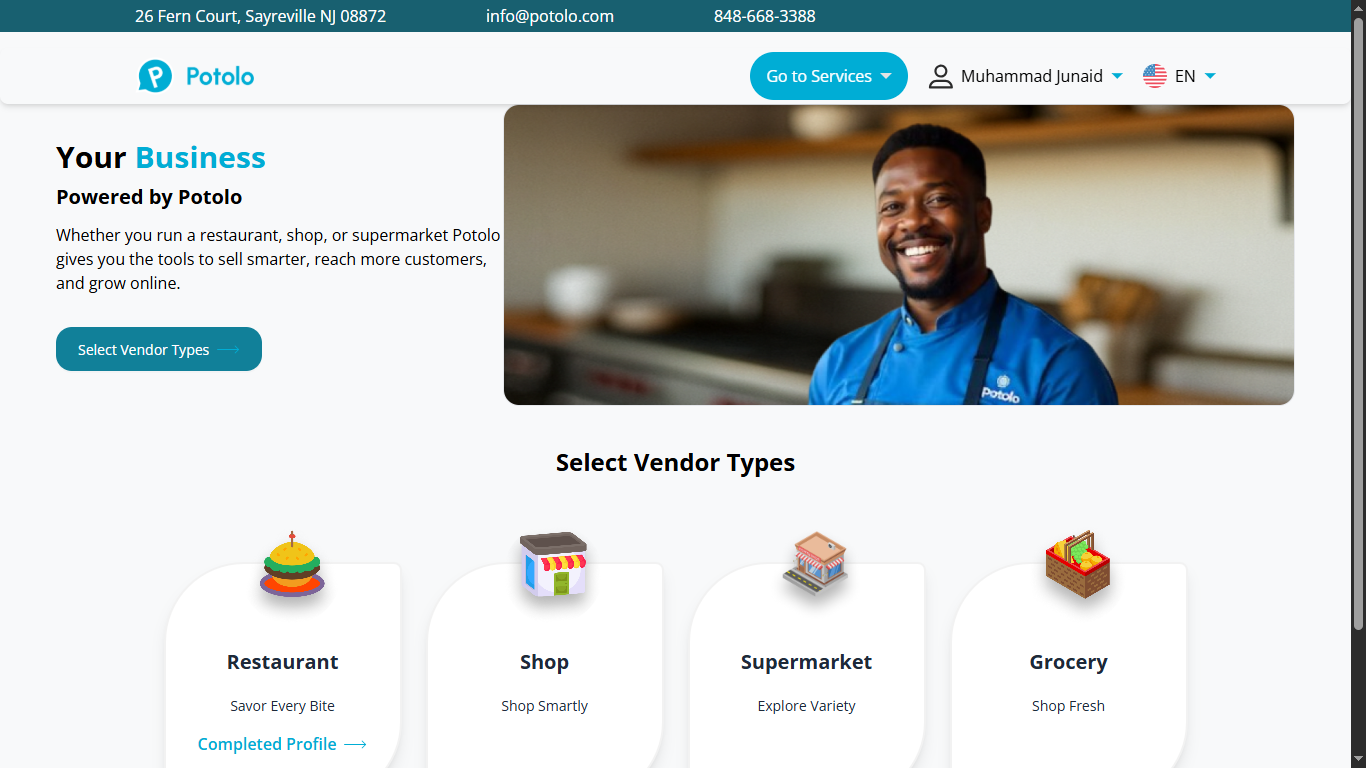Click the arrow beside Completed Profile
Image resolution: width=1366 pixels, height=768 pixels.
tap(355, 744)
